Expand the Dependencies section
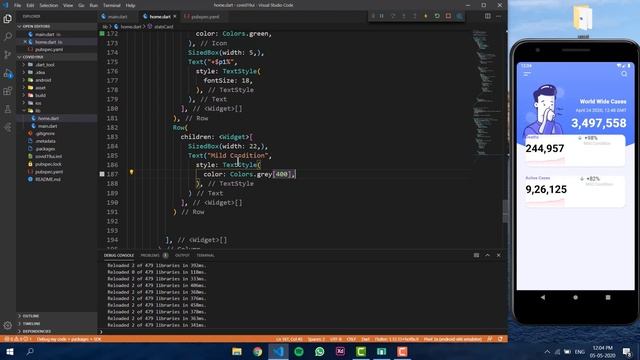Image resolution: width=640 pixels, height=360 pixels. (57, 331)
